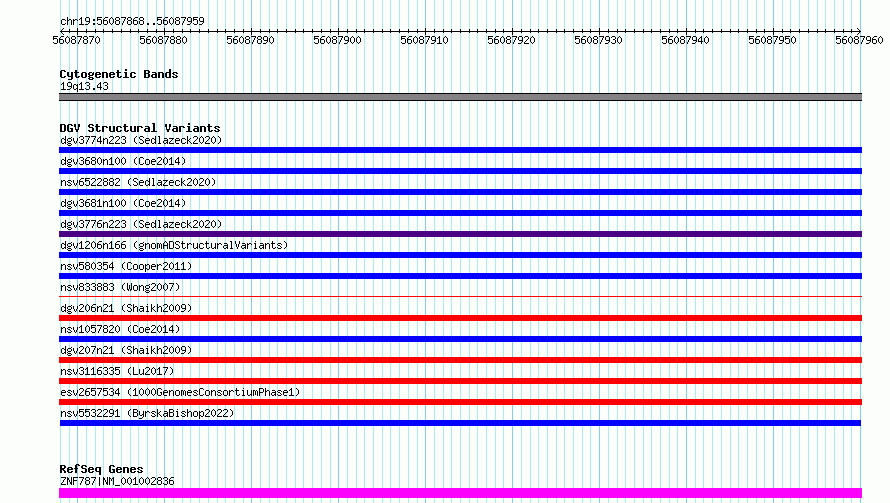890x503 pixels.
Task: Click the chr19:56087868..56087959 position label
Action: (132, 21)
